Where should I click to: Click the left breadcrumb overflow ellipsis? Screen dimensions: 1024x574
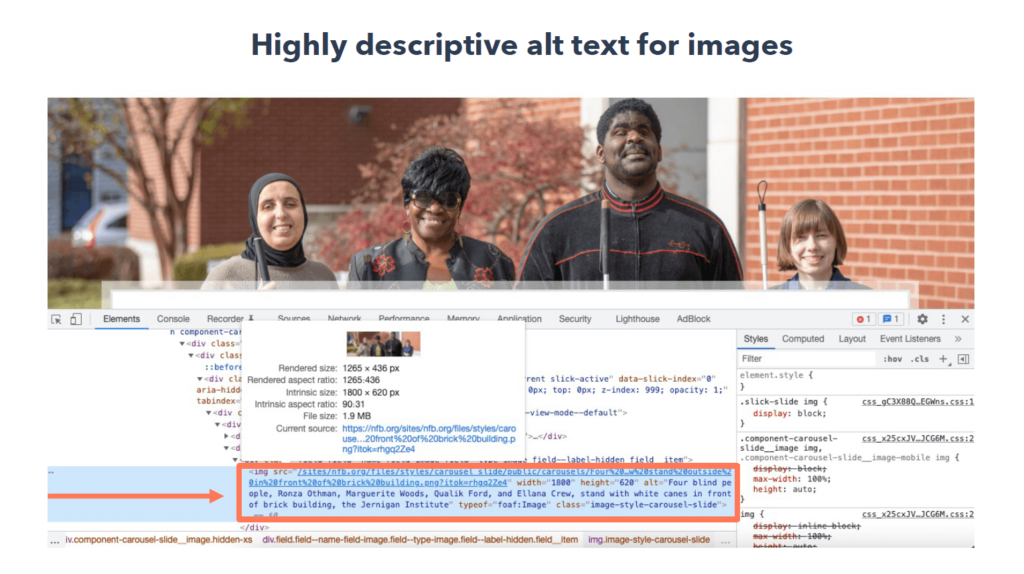tap(55, 541)
